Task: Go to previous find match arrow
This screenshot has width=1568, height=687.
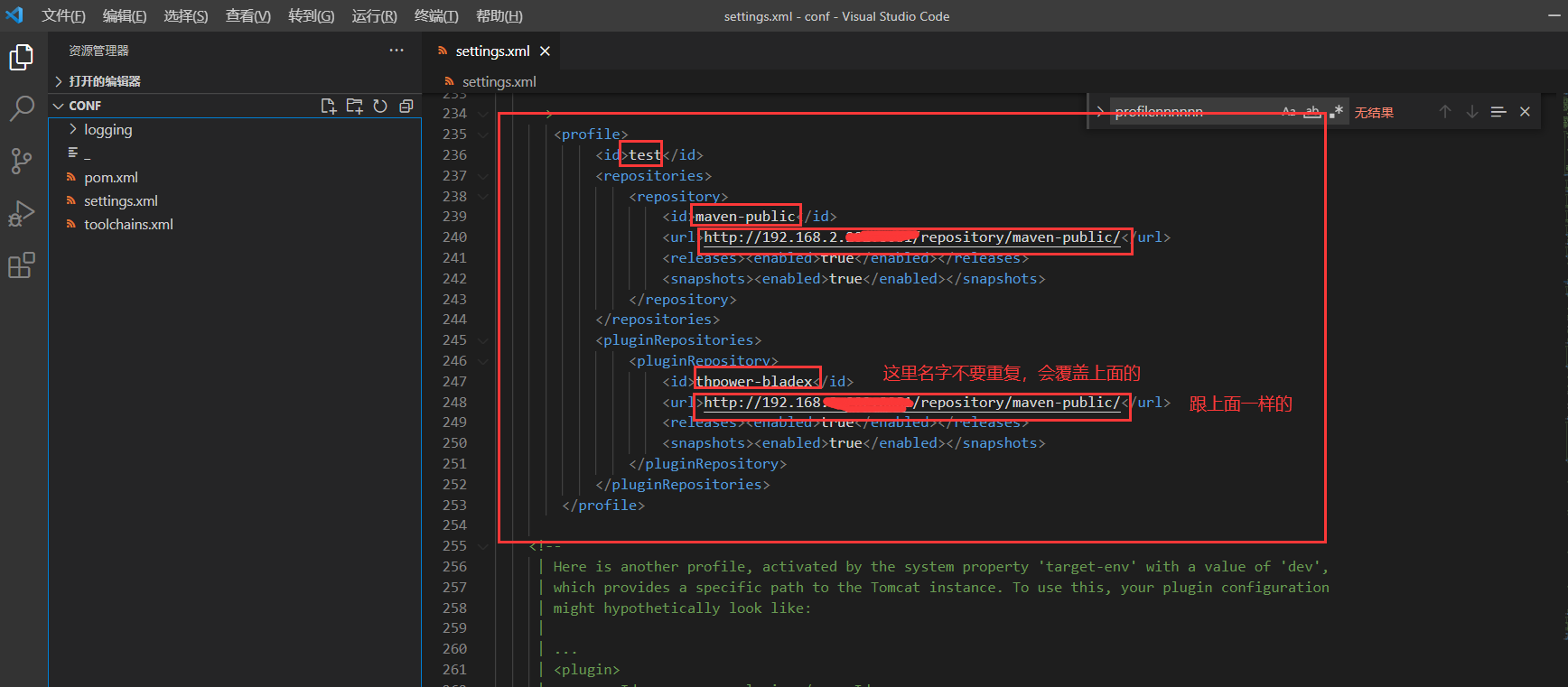Action: click(1445, 112)
